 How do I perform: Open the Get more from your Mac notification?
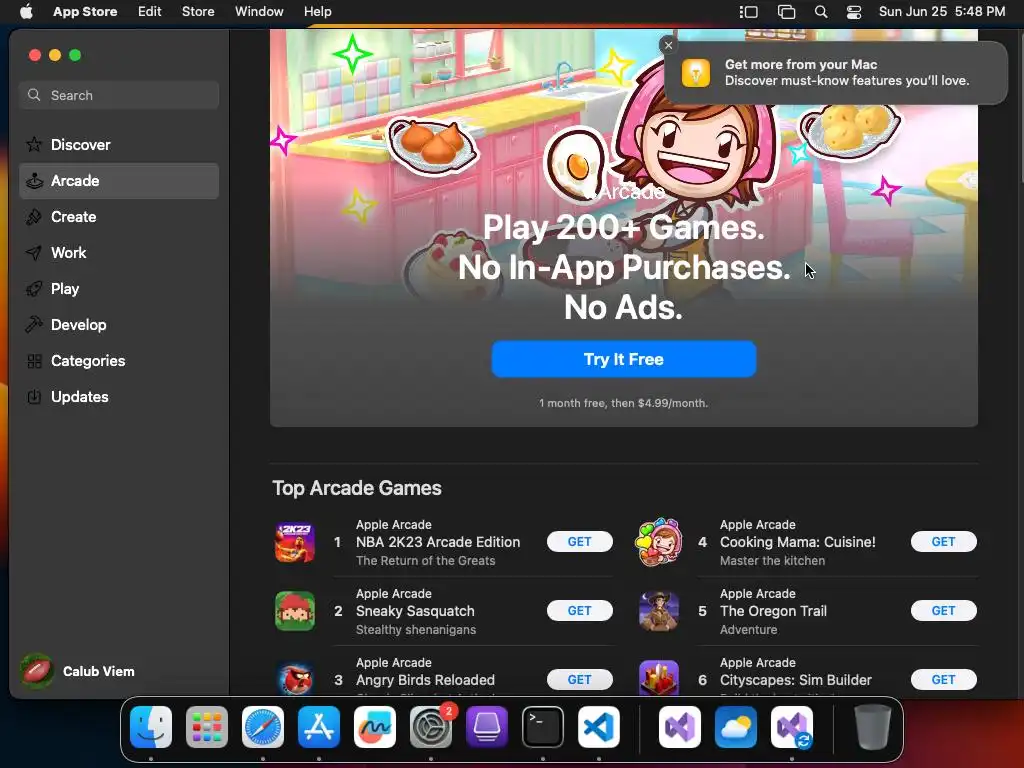835,72
